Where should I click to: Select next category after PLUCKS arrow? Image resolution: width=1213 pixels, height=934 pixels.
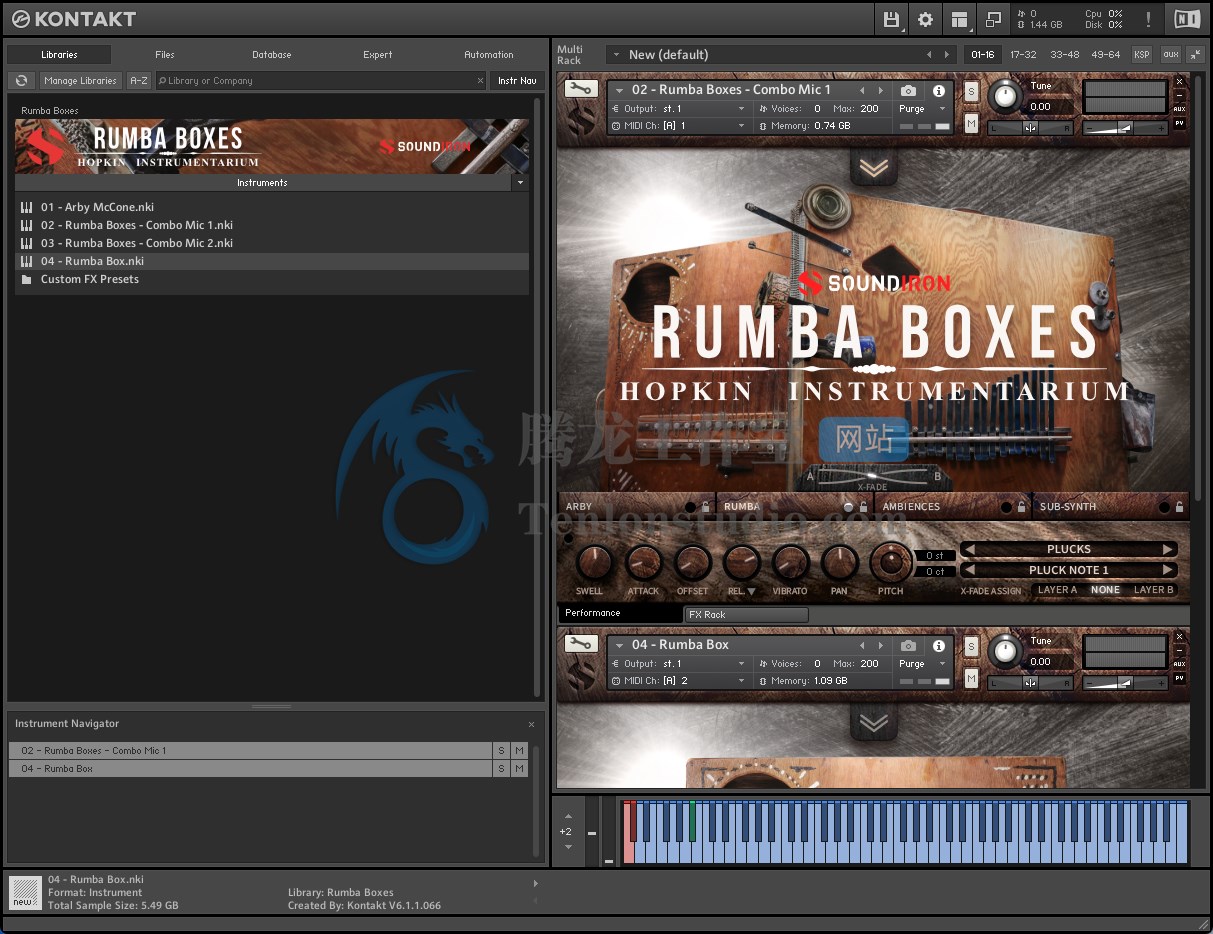[x=1167, y=549]
